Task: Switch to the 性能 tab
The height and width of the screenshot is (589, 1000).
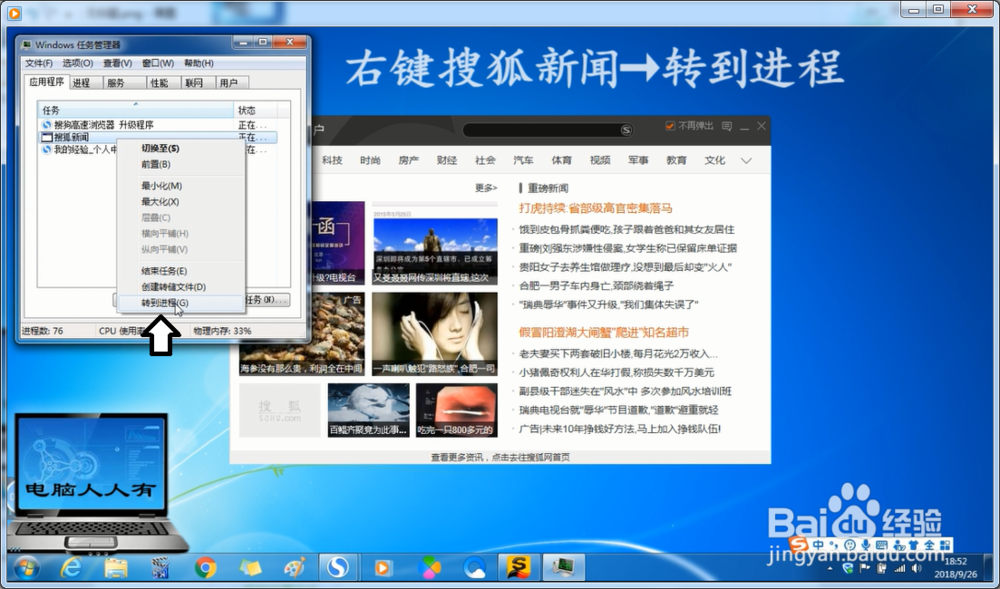Action: pyautogui.click(x=163, y=83)
